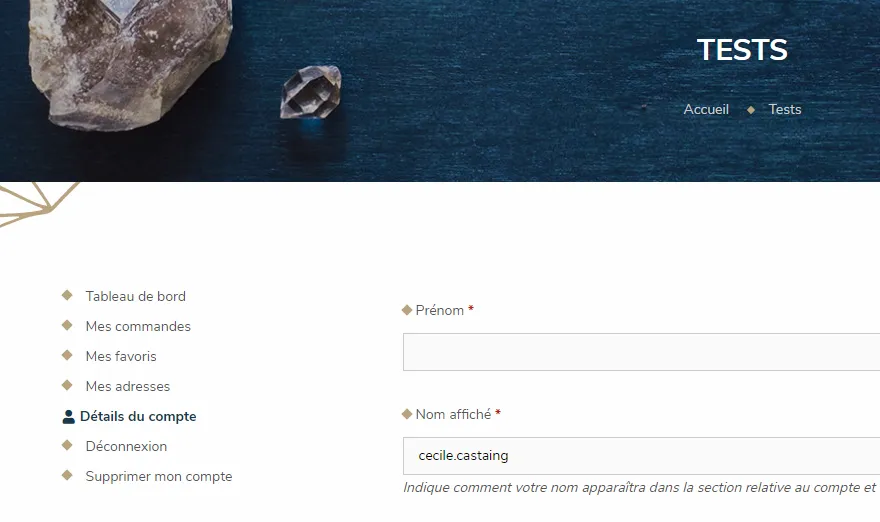Click the diamond bullet beside Mes adresses
Screen dimensions: 880x522
tap(67, 385)
